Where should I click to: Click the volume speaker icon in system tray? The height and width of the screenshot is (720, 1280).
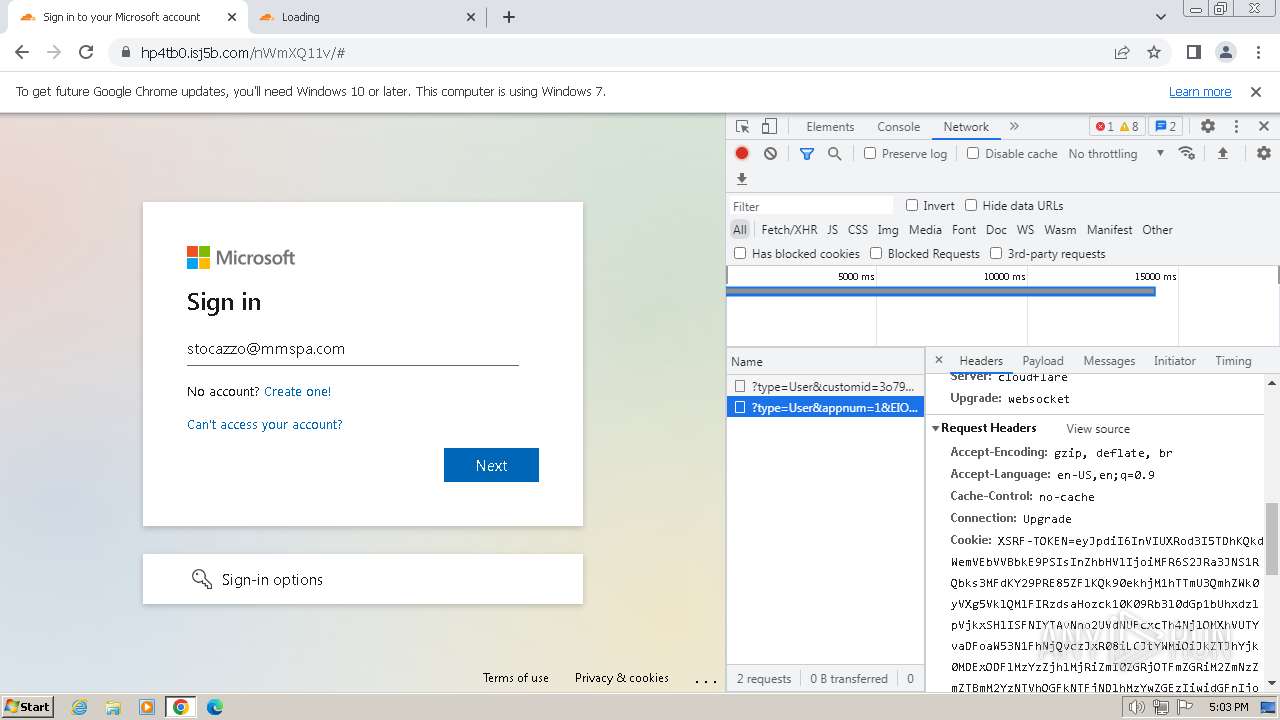(x=1137, y=707)
